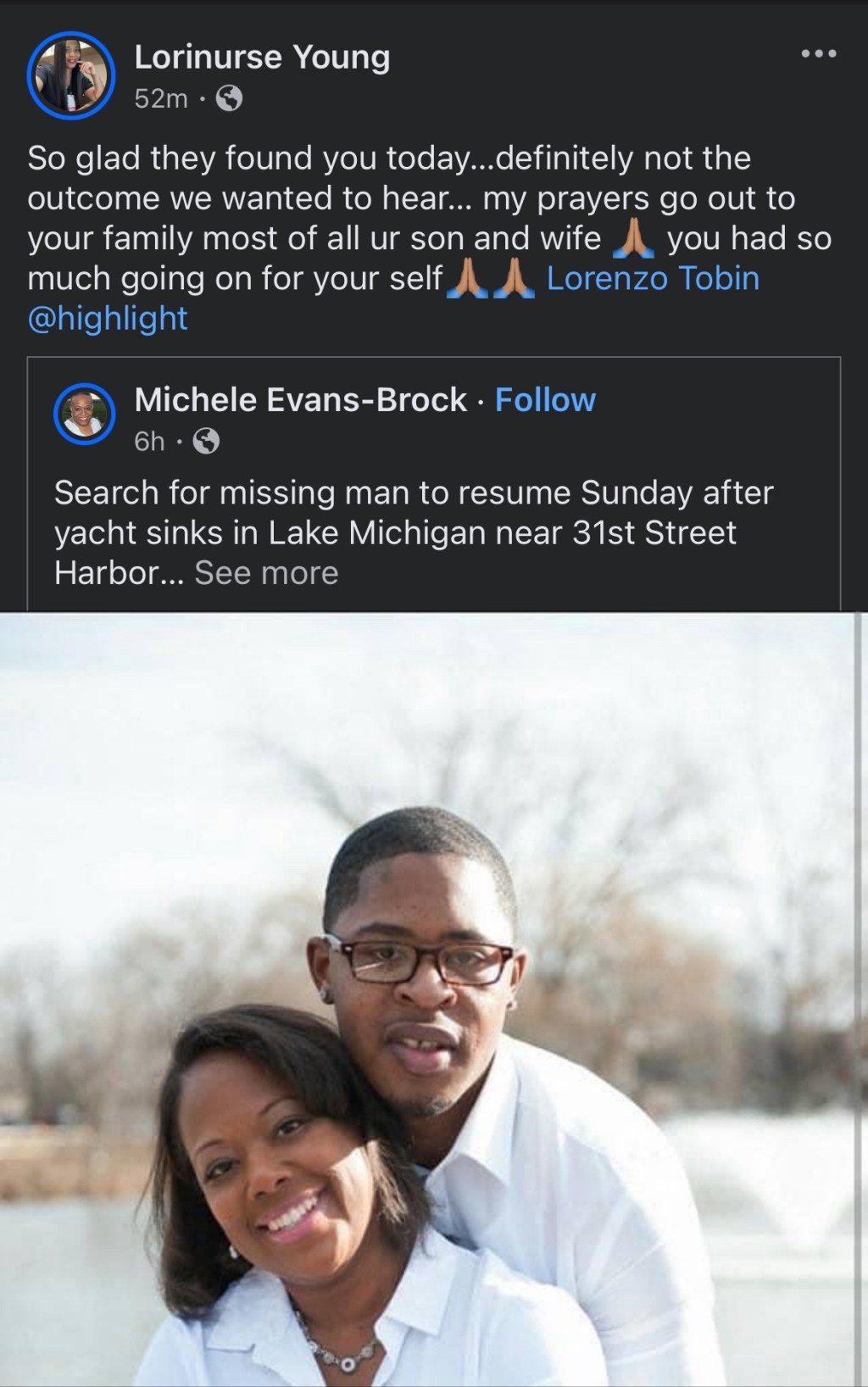Image resolution: width=868 pixels, height=1387 pixels.
Task: Open the Michele Evans-Brock name link
Action: [x=300, y=400]
